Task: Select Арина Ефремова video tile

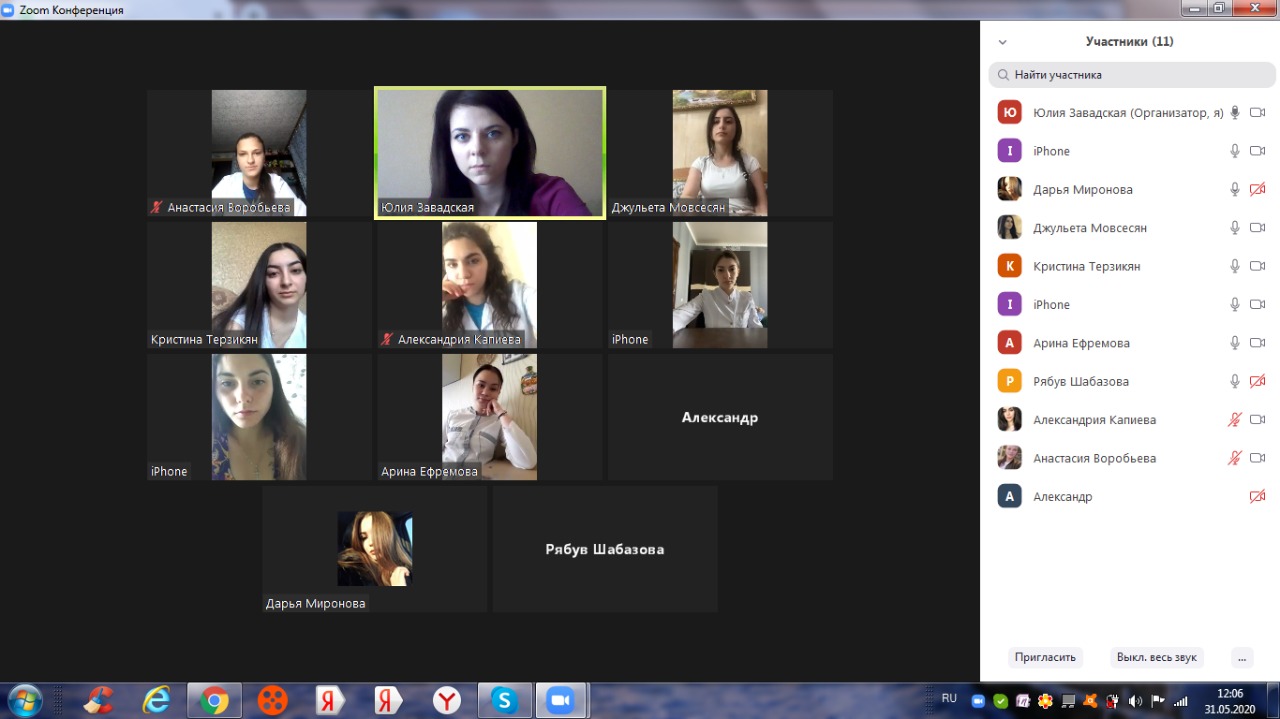Action: [x=490, y=417]
